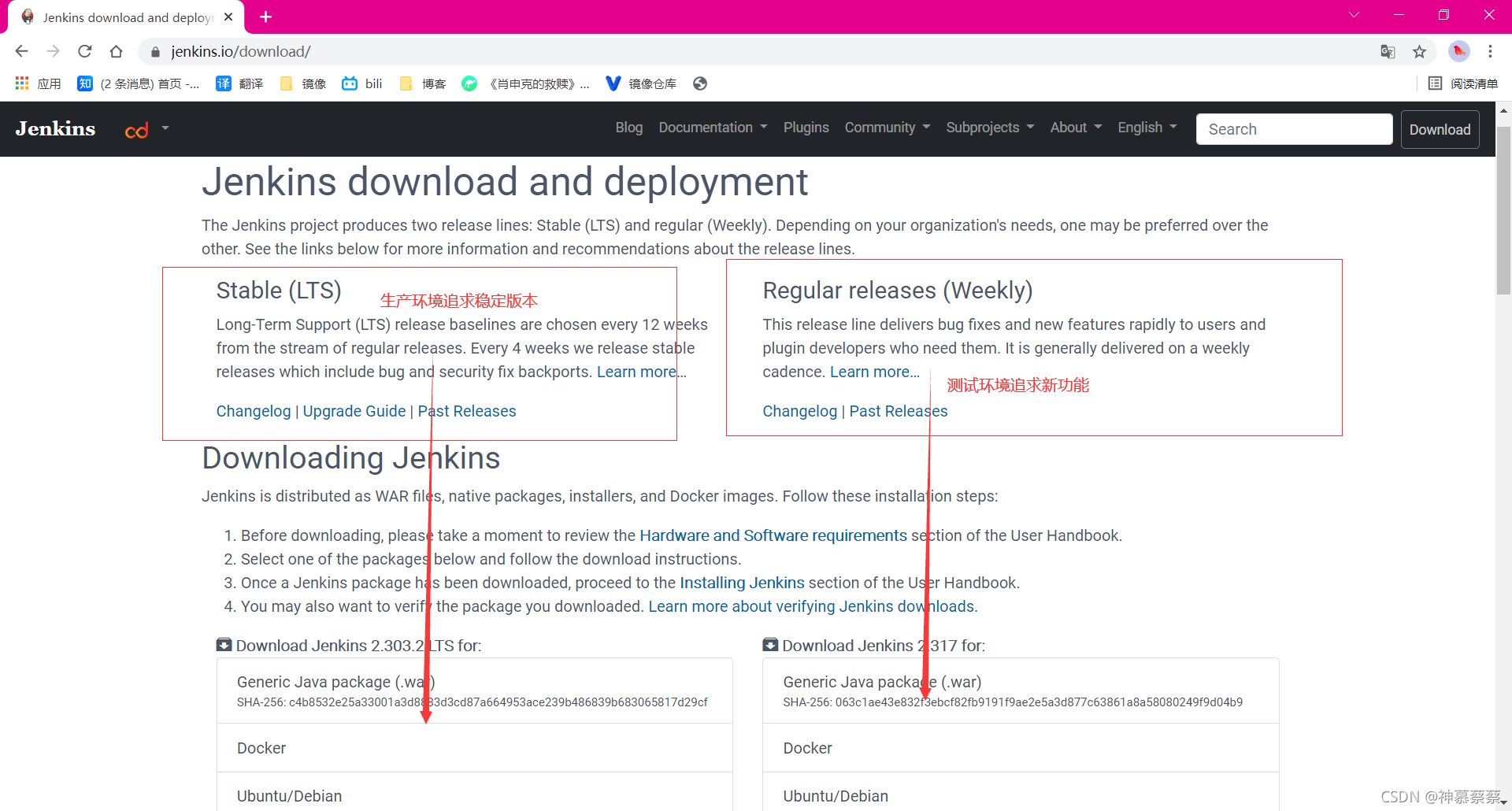This screenshot has width=1512, height=811.
Task: Open the Chrome profile avatar
Action: (1458, 51)
